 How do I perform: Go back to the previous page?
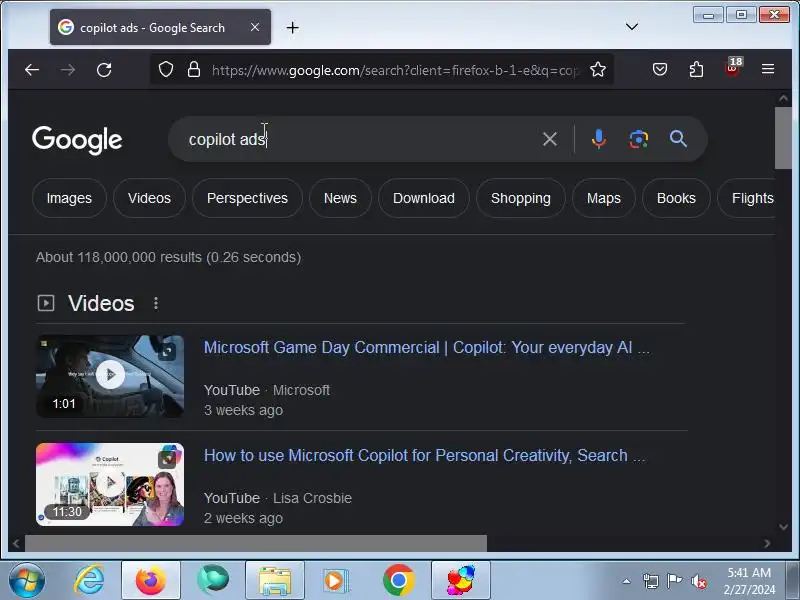tap(32, 70)
